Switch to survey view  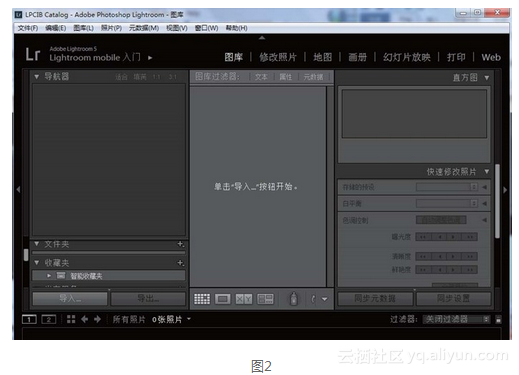point(265,299)
